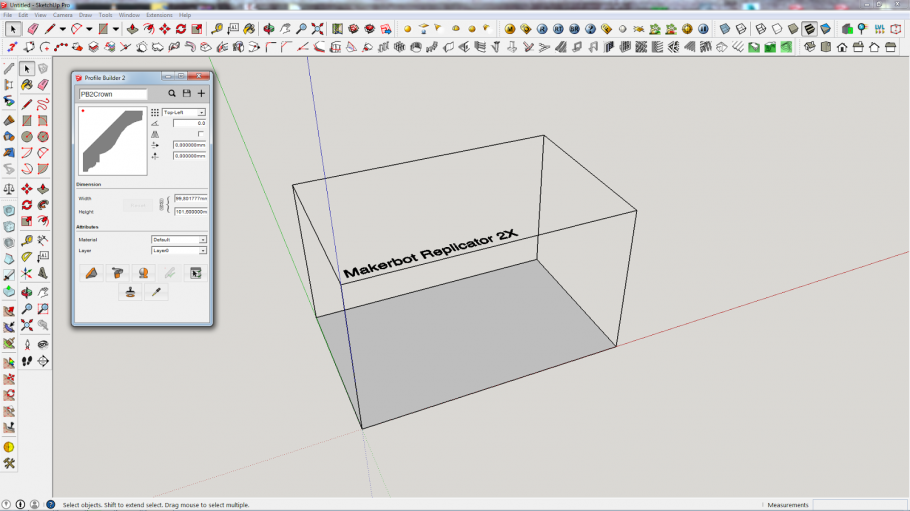Select the Position Camera tool in left toolbar
Viewport: 910px width, 511px height.
pyautogui.click(x=27, y=345)
